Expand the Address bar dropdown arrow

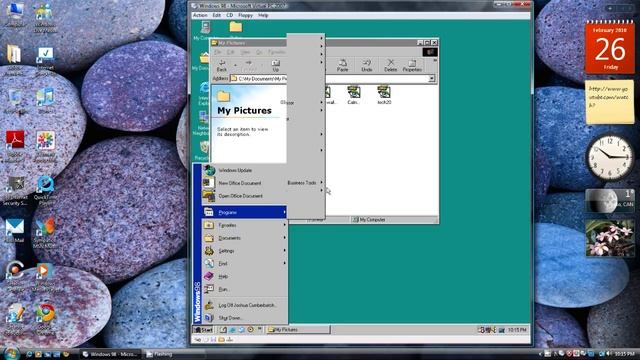(431, 78)
